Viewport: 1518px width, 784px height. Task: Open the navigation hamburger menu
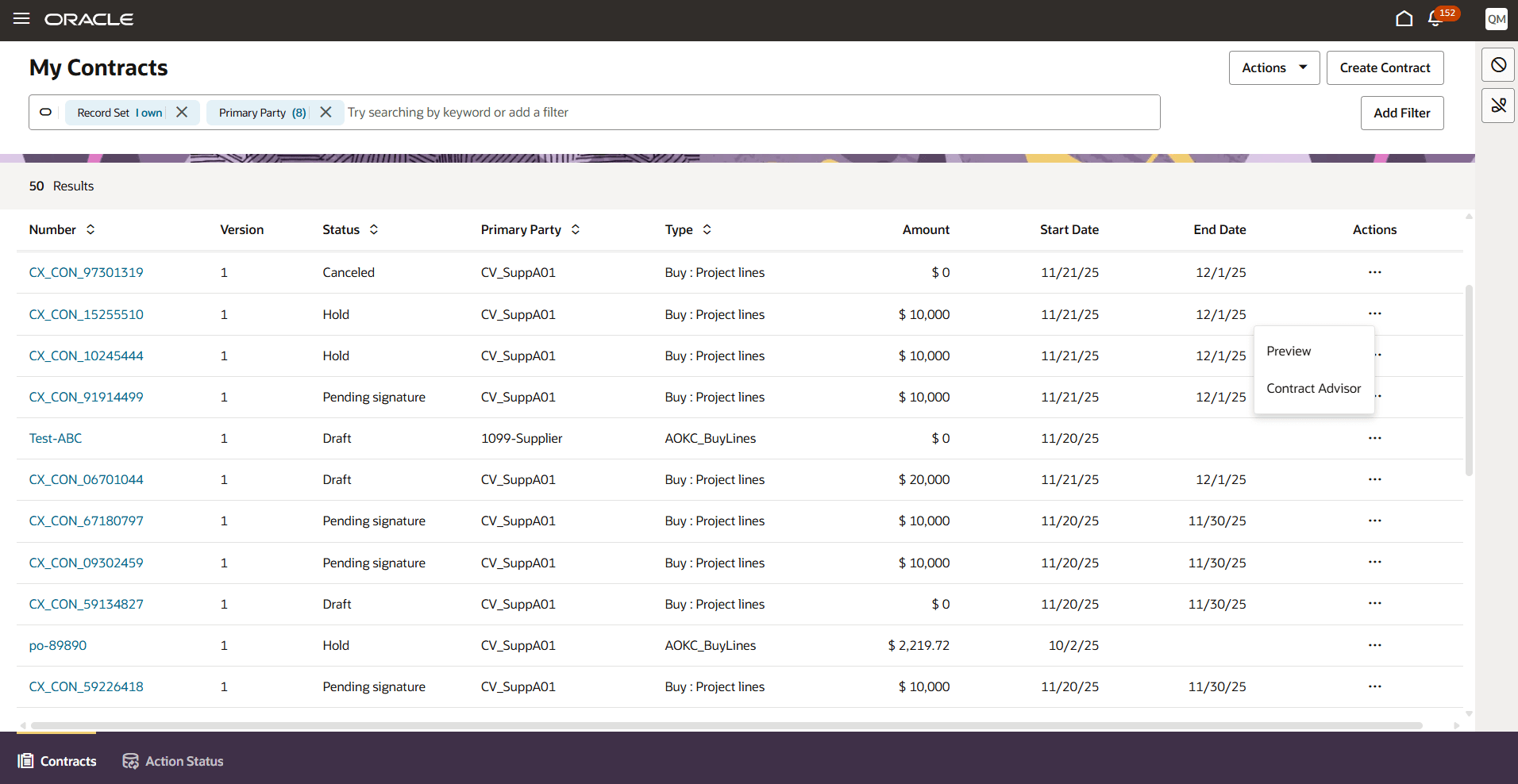[x=21, y=19]
